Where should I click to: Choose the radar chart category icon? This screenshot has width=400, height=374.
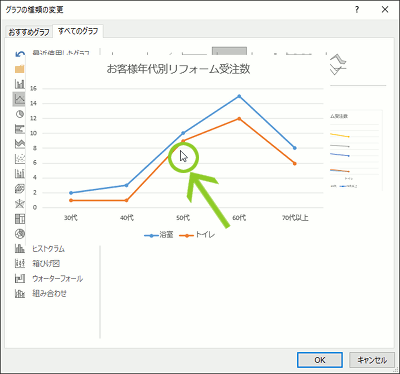coord(20,203)
